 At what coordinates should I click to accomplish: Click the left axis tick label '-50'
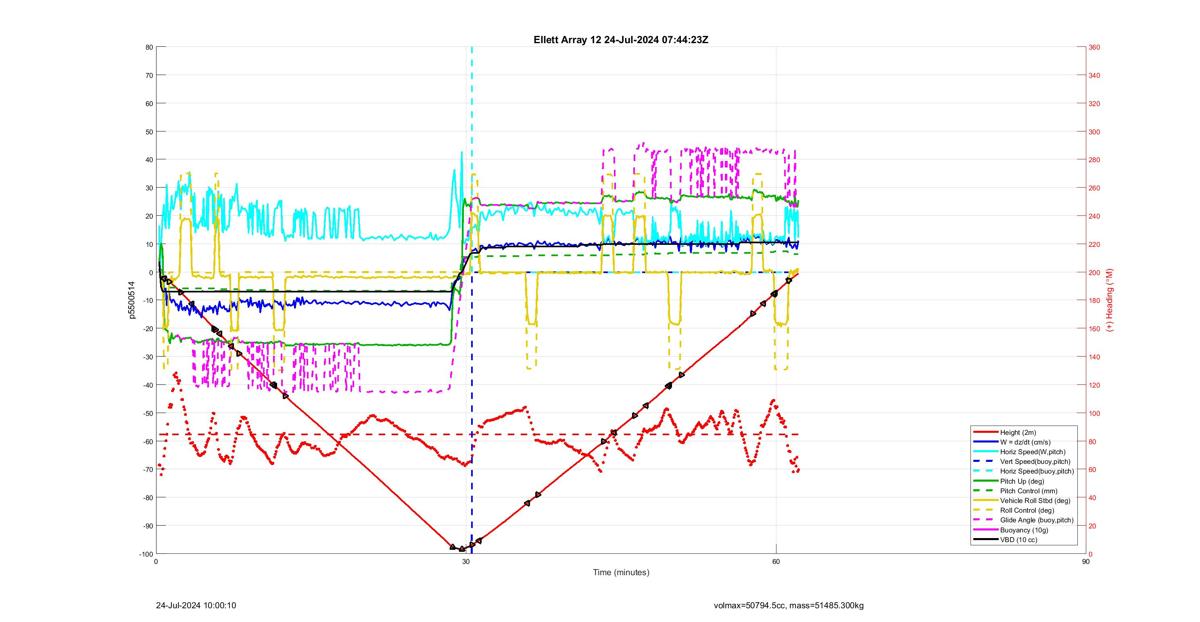pos(147,413)
